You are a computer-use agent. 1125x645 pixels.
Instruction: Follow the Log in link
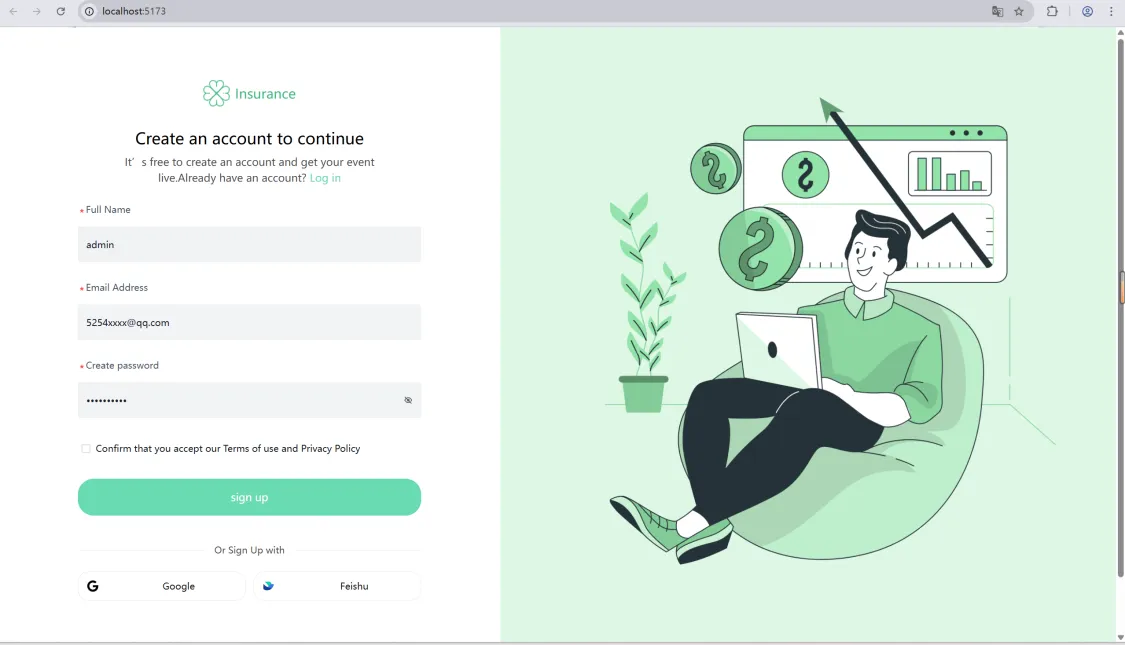(x=325, y=178)
